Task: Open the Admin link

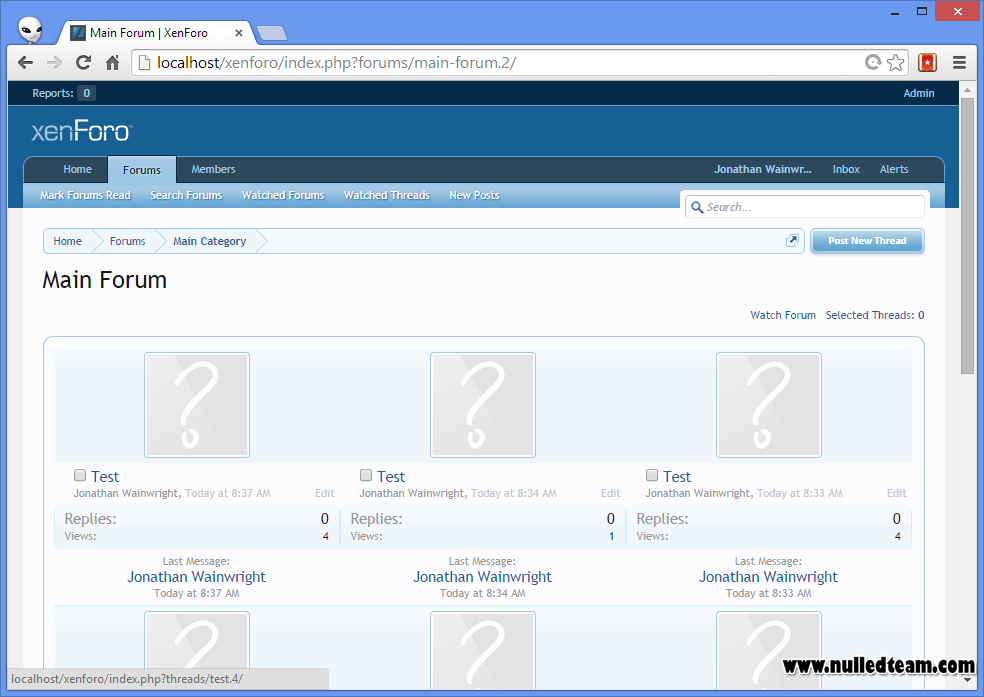Action: click(919, 93)
